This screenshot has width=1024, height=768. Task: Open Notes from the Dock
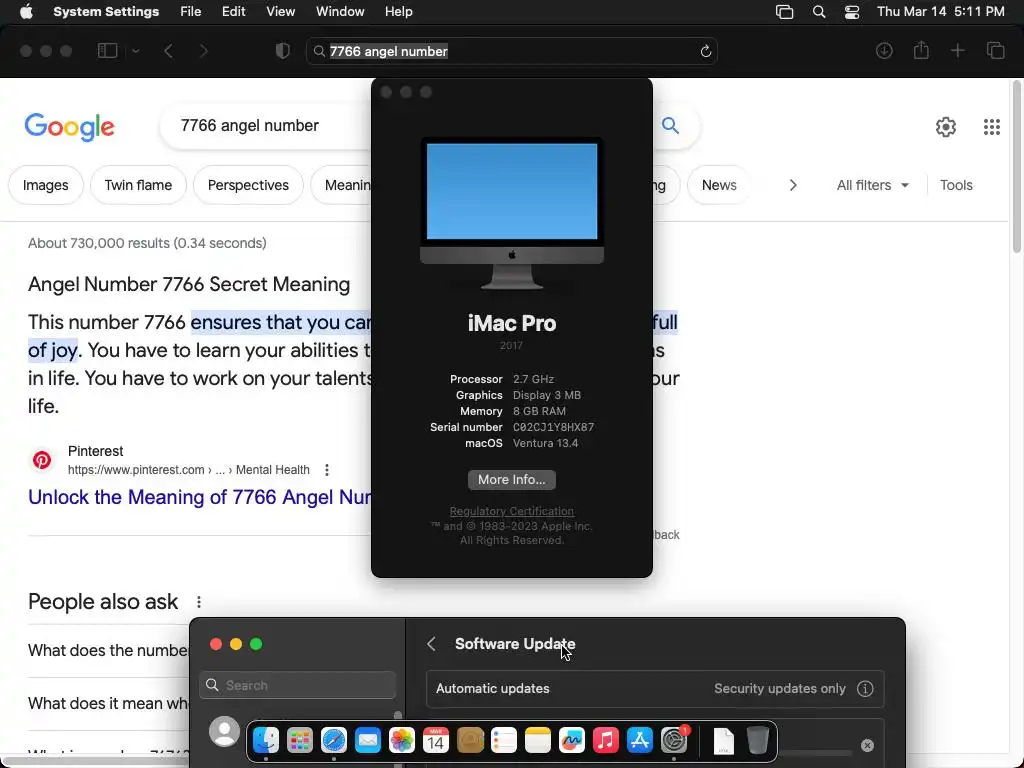click(x=537, y=741)
